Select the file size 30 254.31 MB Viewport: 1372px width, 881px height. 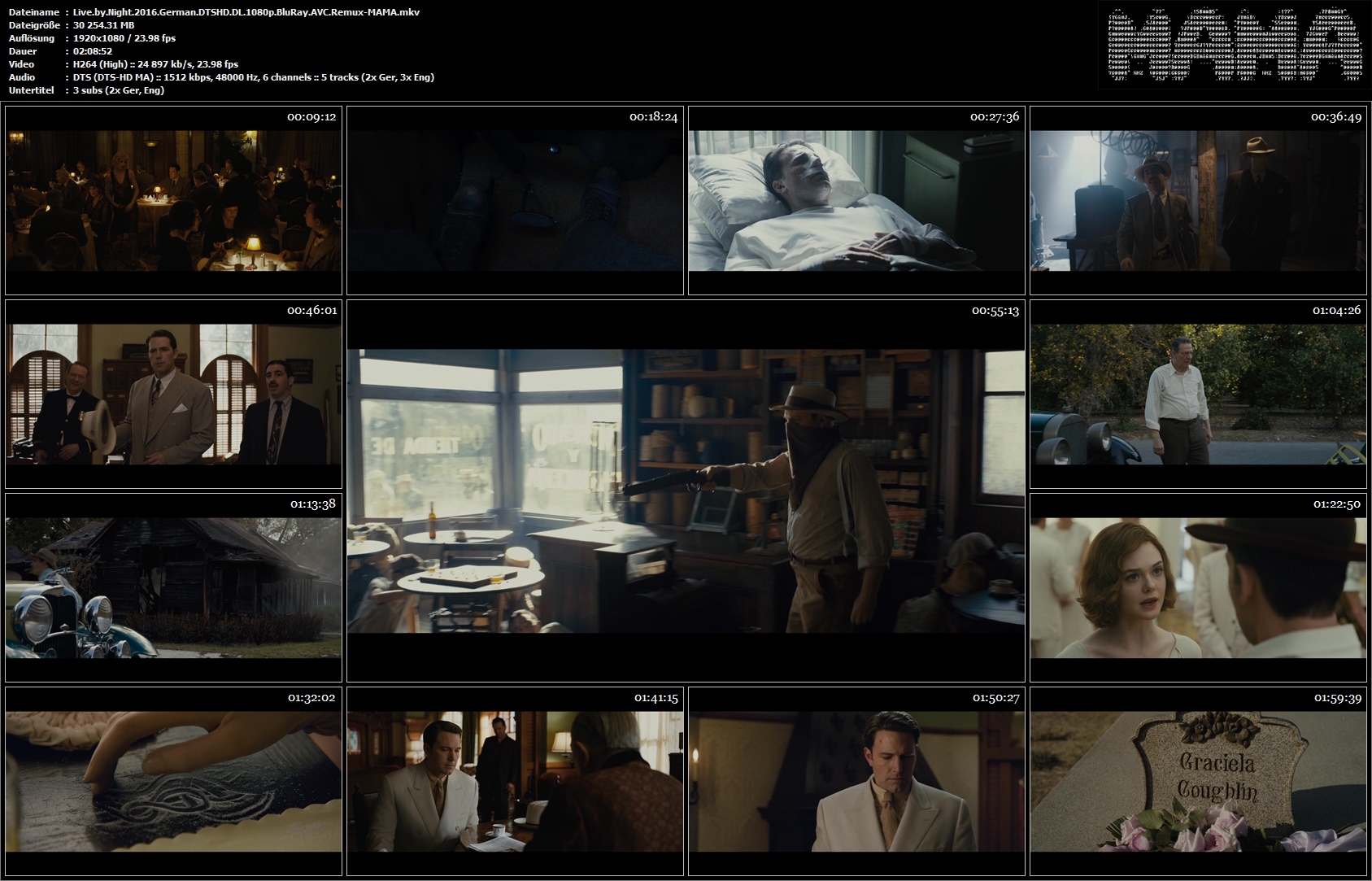[104, 25]
